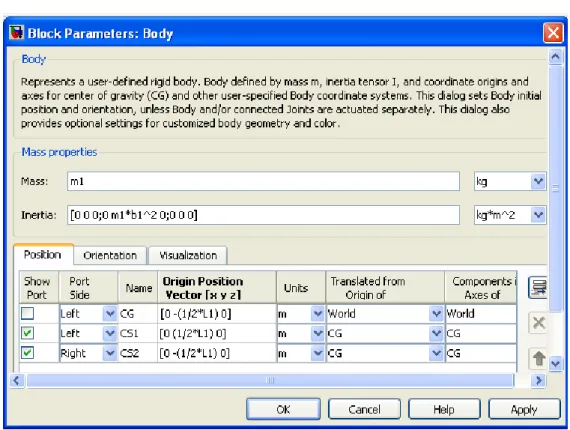The height and width of the screenshot is (430, 570).
Task: Click the Translated from Origin of header
Action: click(385, 288)
